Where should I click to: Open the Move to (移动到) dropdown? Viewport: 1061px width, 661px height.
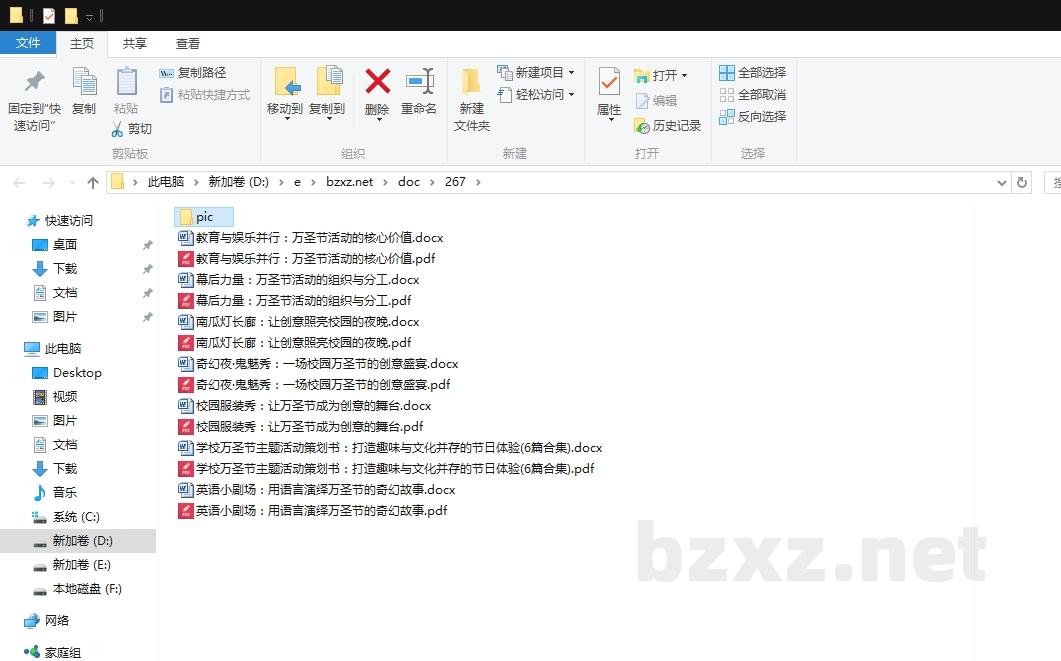click(x=284, y=93)
